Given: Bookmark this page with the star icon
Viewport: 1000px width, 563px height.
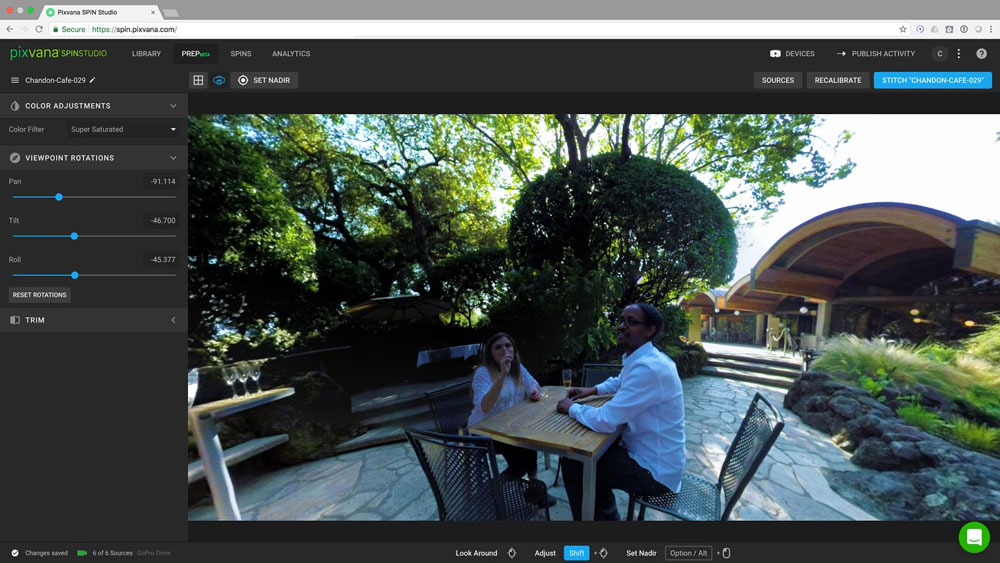Looking at the screenshot, I should pos(903,29).
